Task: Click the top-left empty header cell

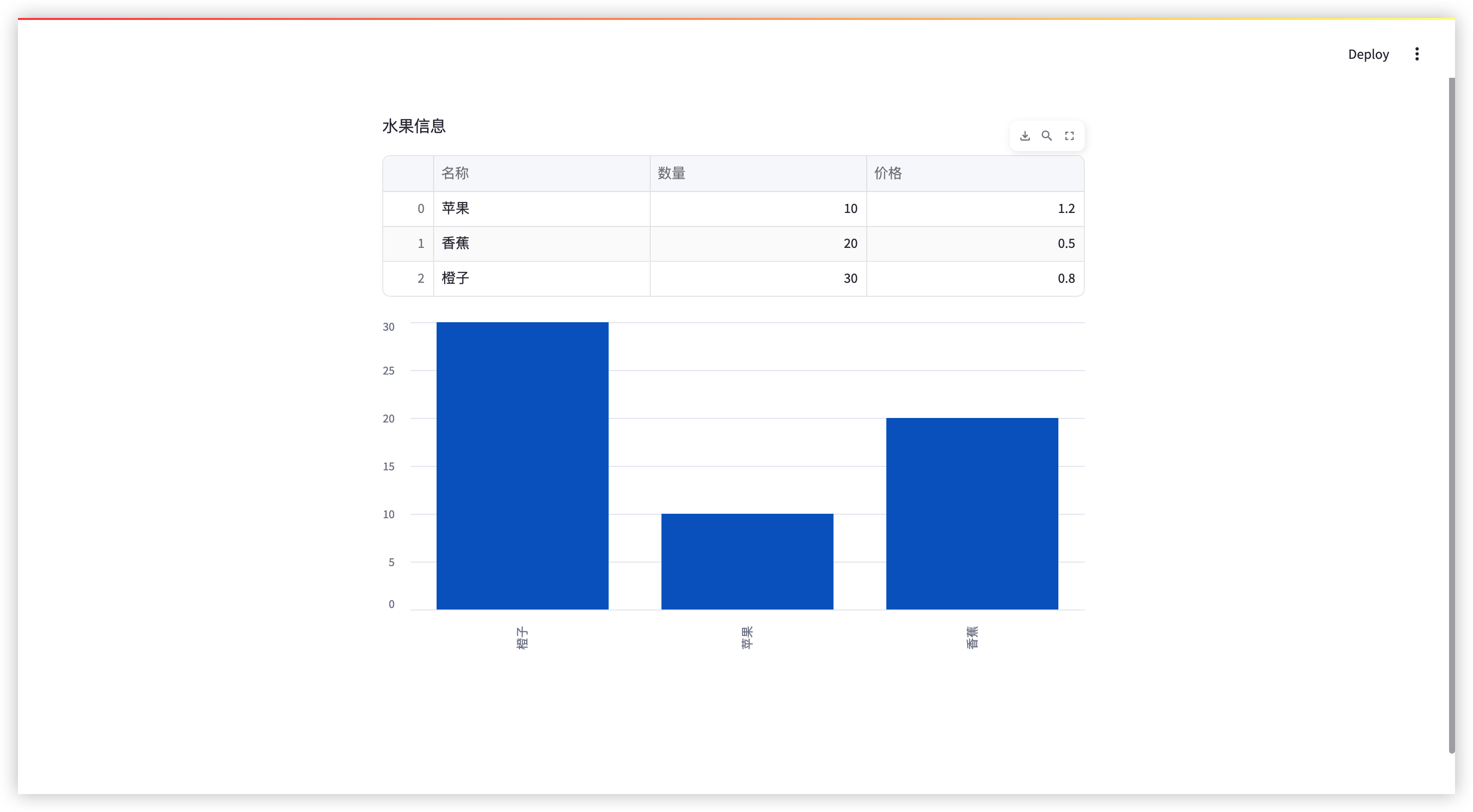Action: [408, 173]
